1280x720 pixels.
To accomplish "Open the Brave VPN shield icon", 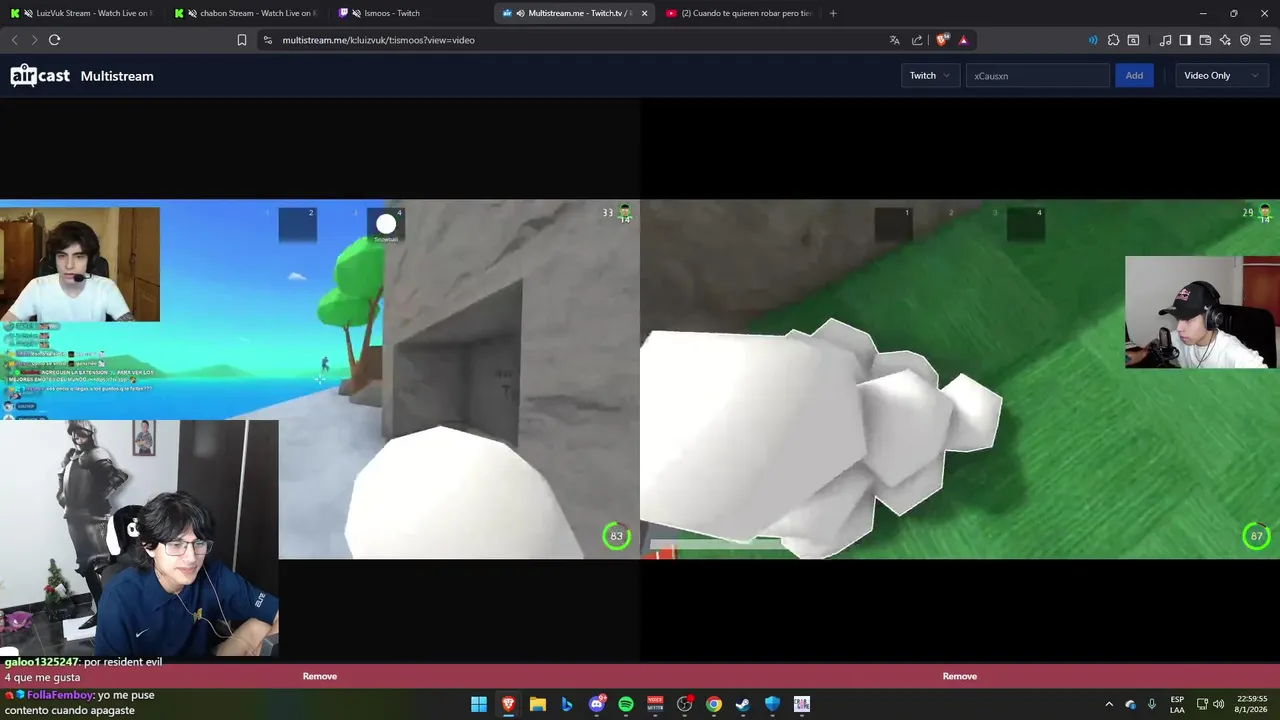I will point(1245,40).
